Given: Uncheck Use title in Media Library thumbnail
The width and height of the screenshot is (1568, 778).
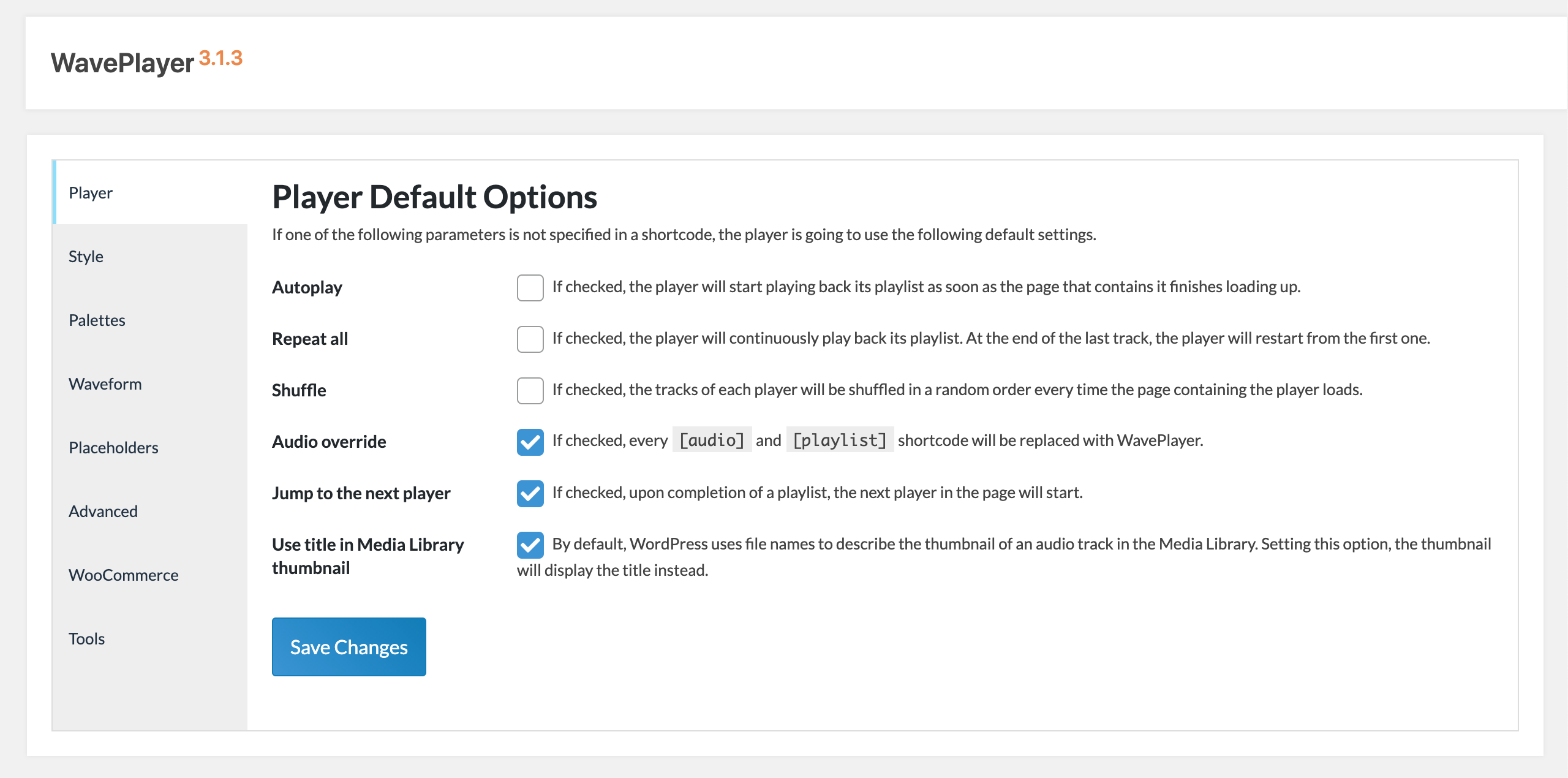Looking at the screenshot, I should [530, 545].
